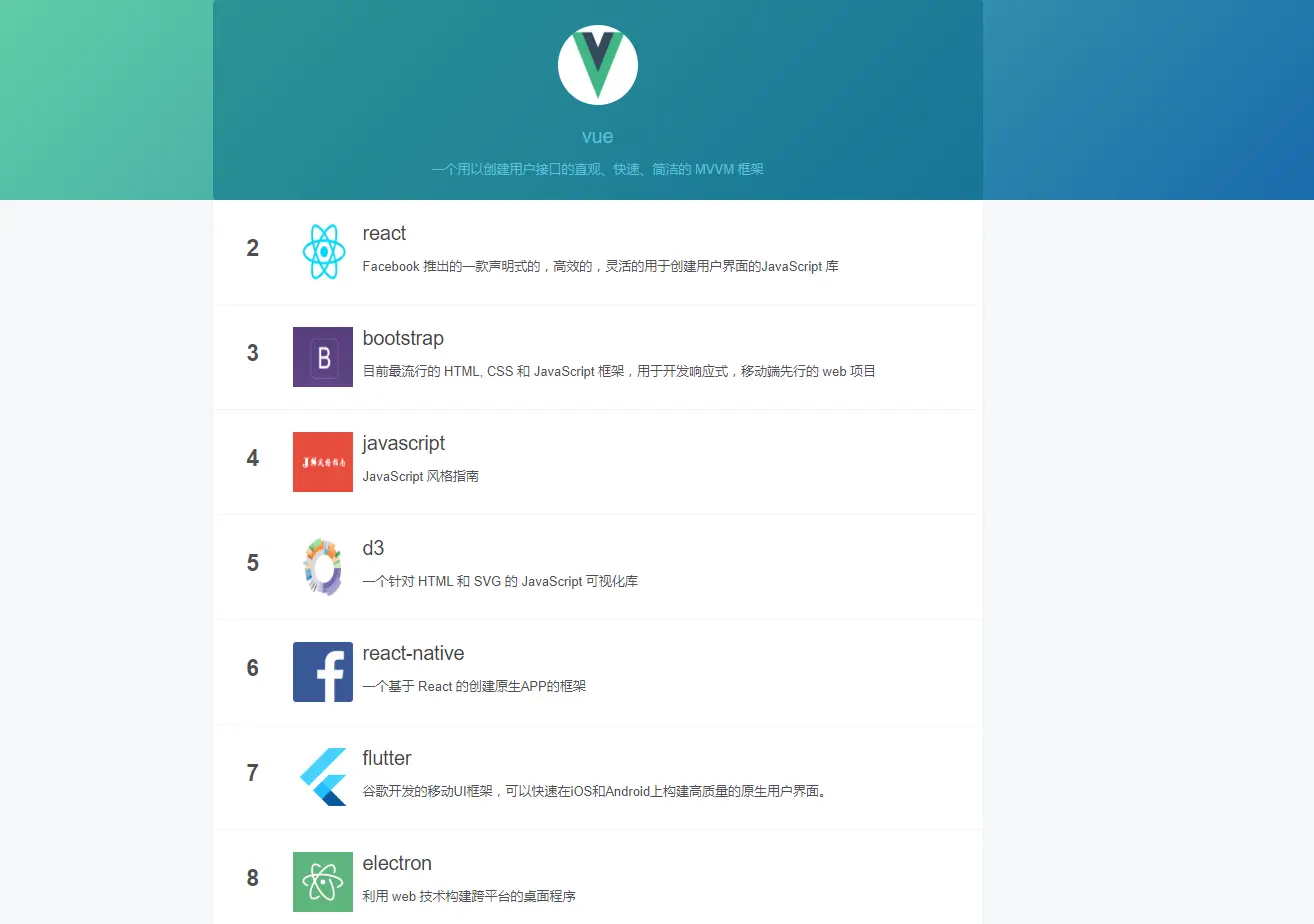Open the vue title link

click(x=598, y=137)
